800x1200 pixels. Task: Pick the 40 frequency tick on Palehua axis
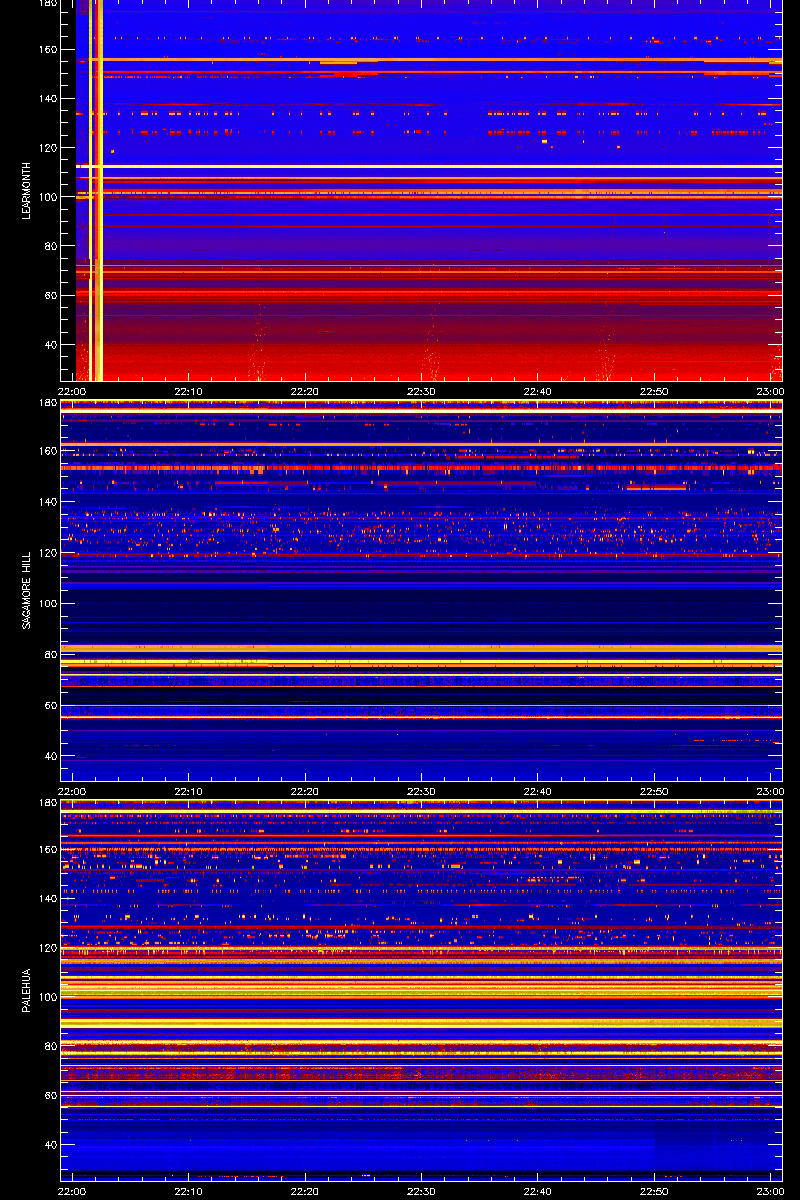tap(50, 1144)
